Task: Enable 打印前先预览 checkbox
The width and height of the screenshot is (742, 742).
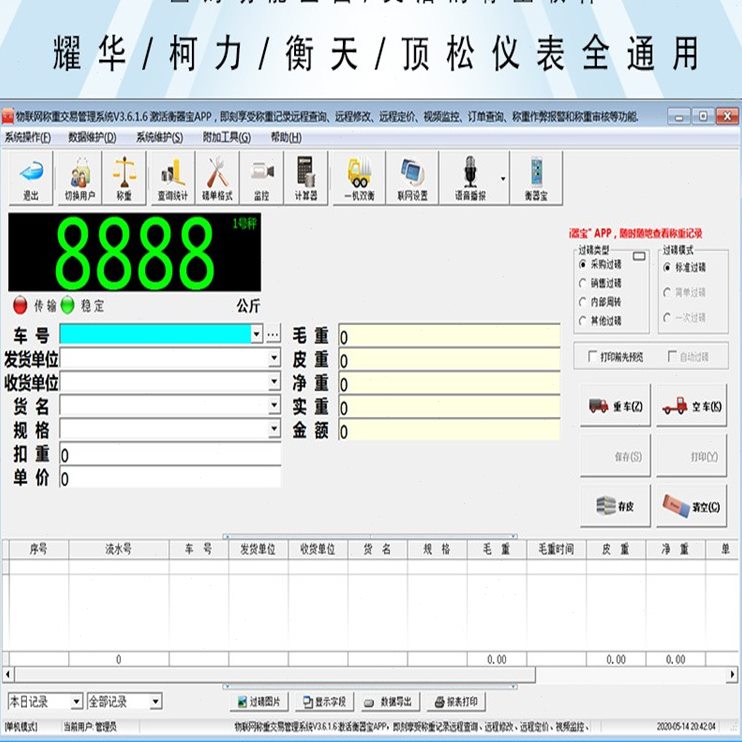Action: pos(592,356)
